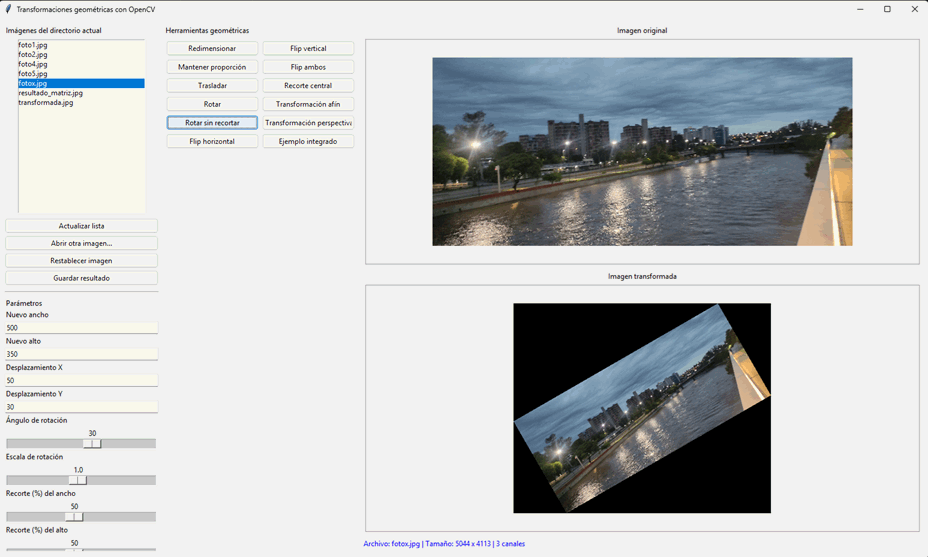
Task: Click the Nuevo alto input field
Action: [82, 354]
